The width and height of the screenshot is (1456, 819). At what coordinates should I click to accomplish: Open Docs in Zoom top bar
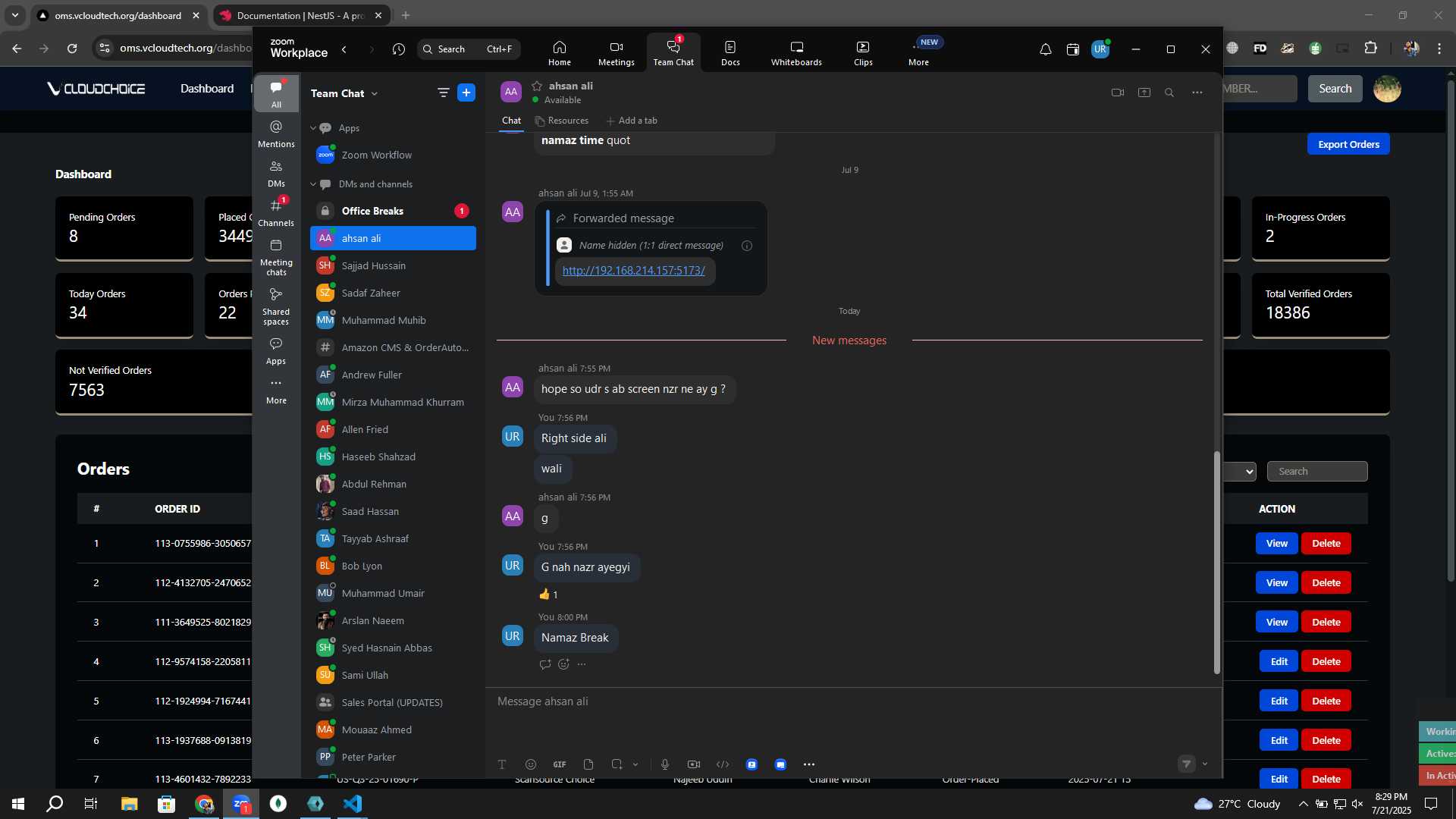tap(730, 53)
